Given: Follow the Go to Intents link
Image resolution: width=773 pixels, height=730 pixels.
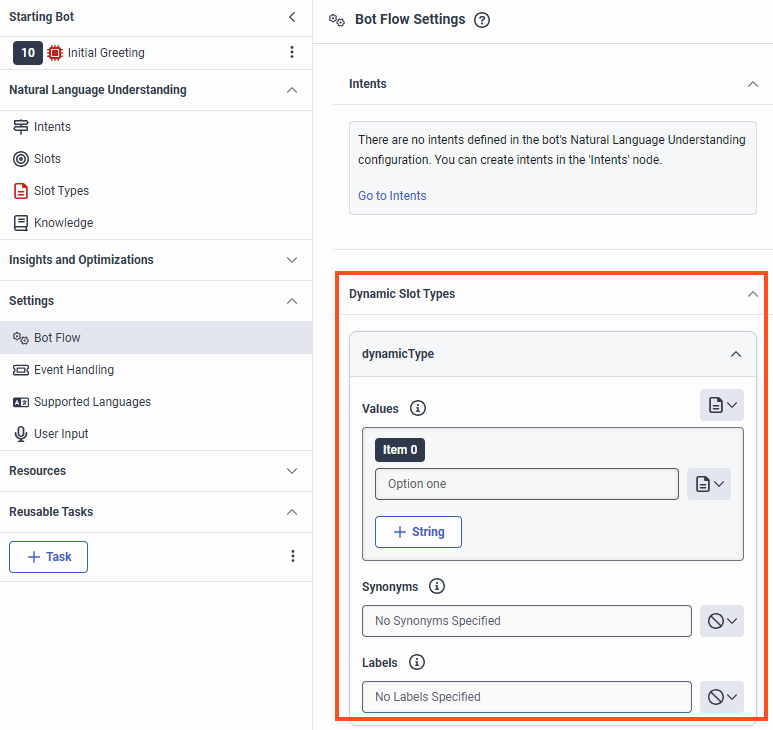Looking at the screenshot, I should coord(392,196).
